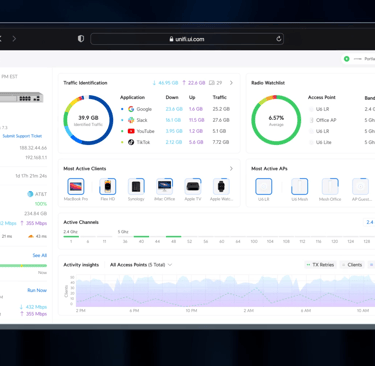Select the Flex HD client icon
The width and height of the screenshot is (375, 366).
(x=108, y=187)
